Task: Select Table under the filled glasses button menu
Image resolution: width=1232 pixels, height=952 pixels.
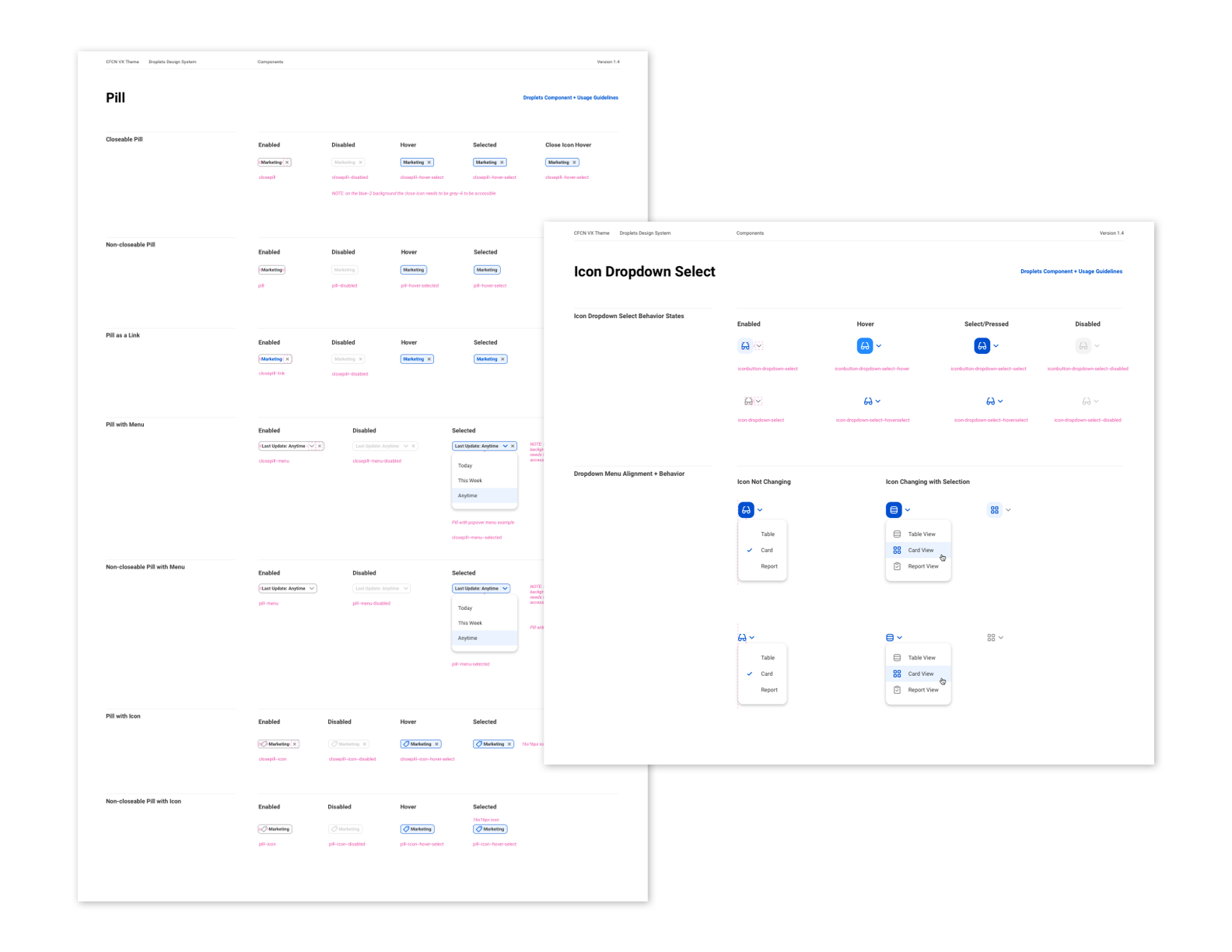Action: click(x=763, y=534)
